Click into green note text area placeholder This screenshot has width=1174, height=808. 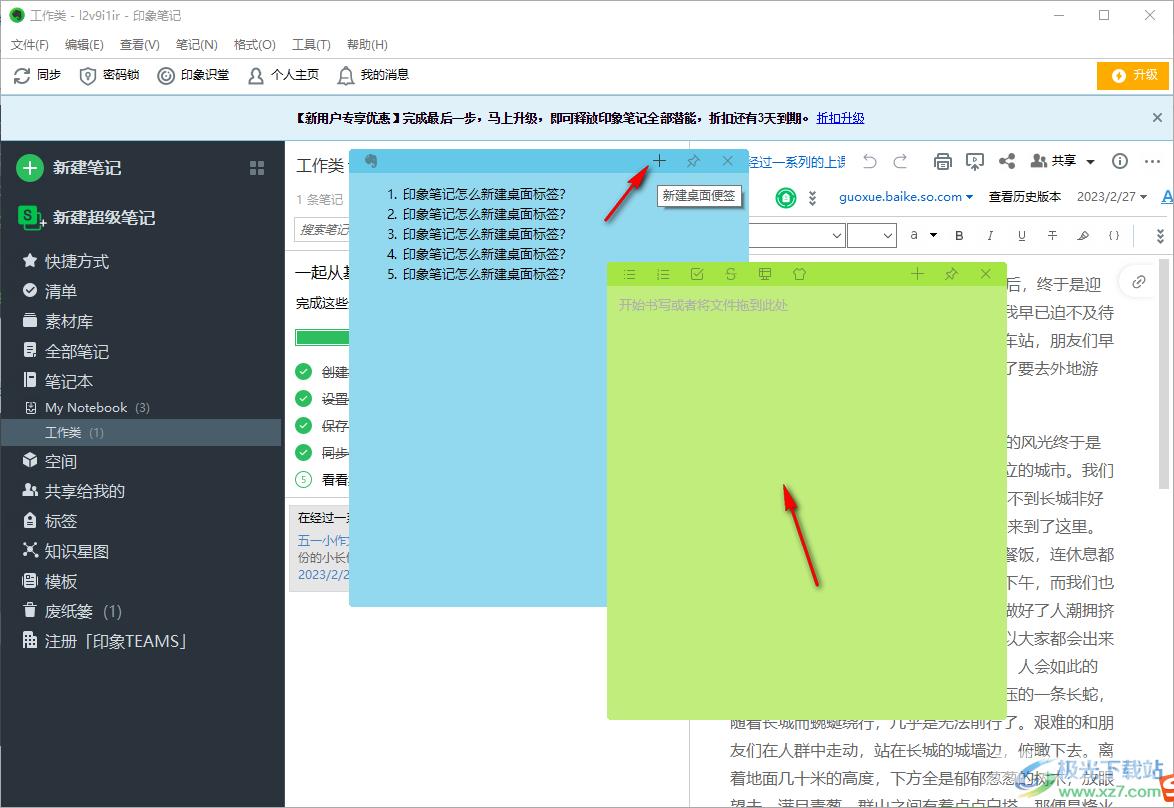[703, 305]
